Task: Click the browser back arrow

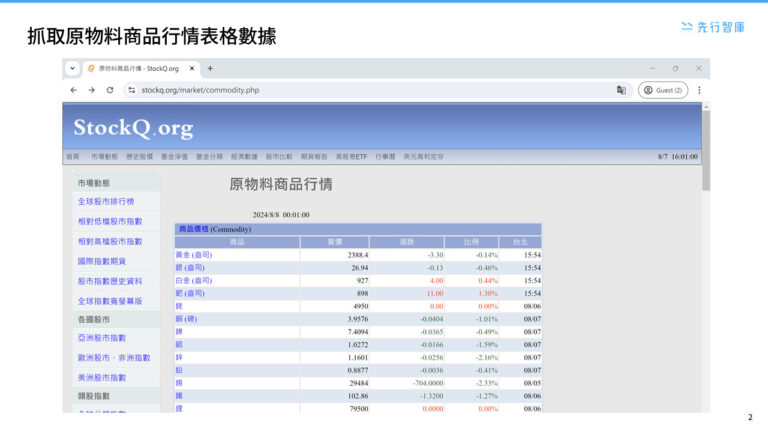Action: pyautogui.click(x=74, y=90)
